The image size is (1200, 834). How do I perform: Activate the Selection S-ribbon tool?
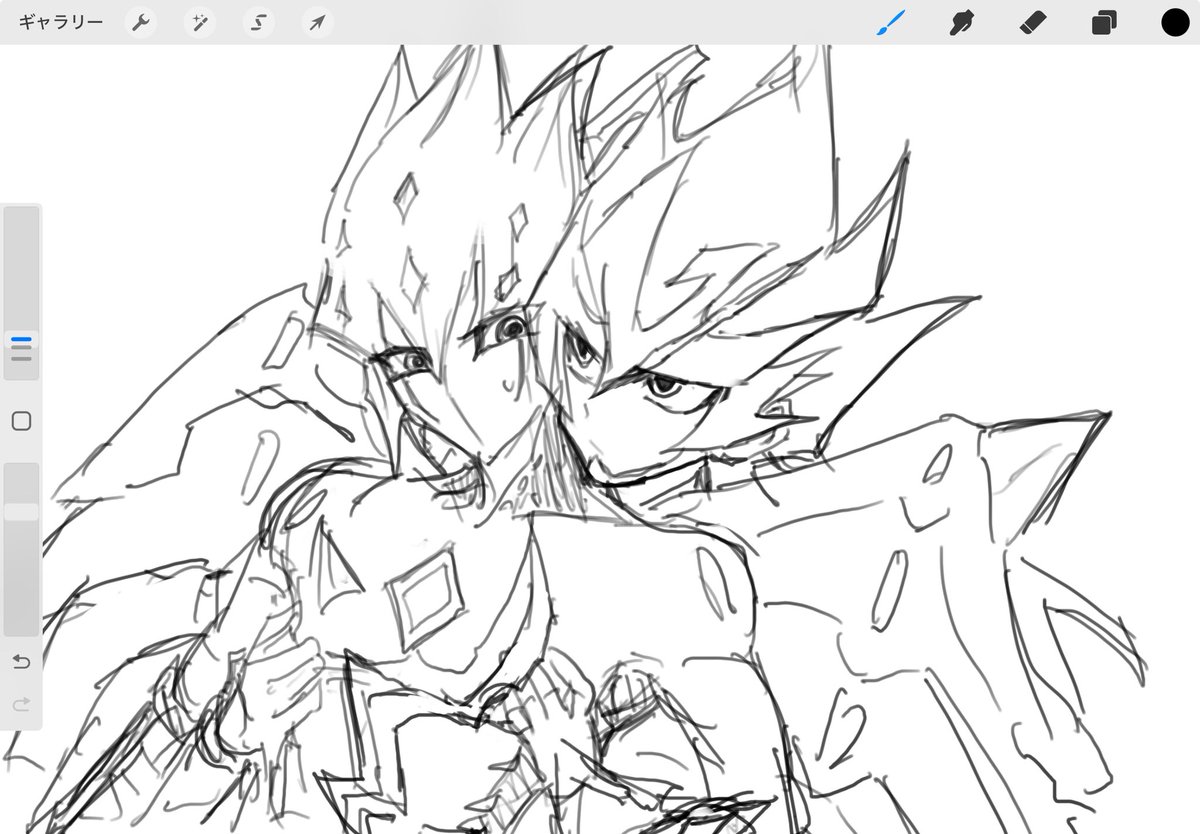point(259,22)
